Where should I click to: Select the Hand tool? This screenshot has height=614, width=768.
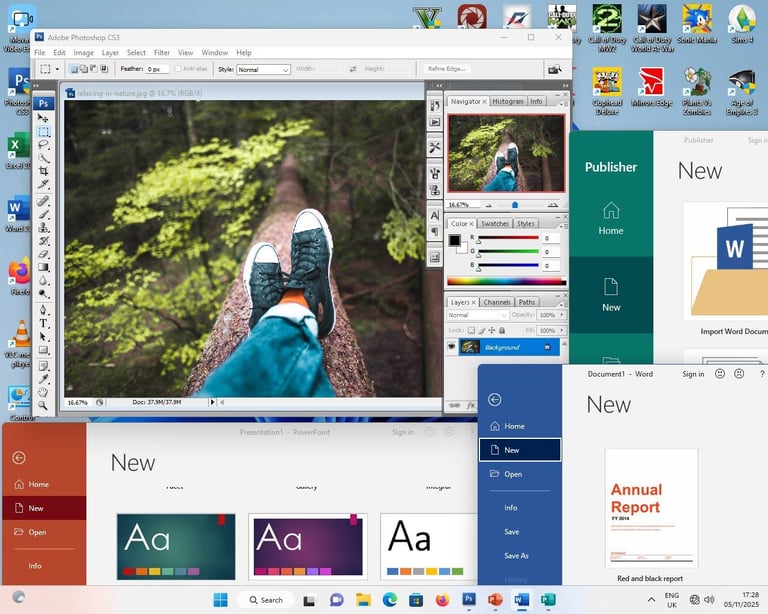43,392
